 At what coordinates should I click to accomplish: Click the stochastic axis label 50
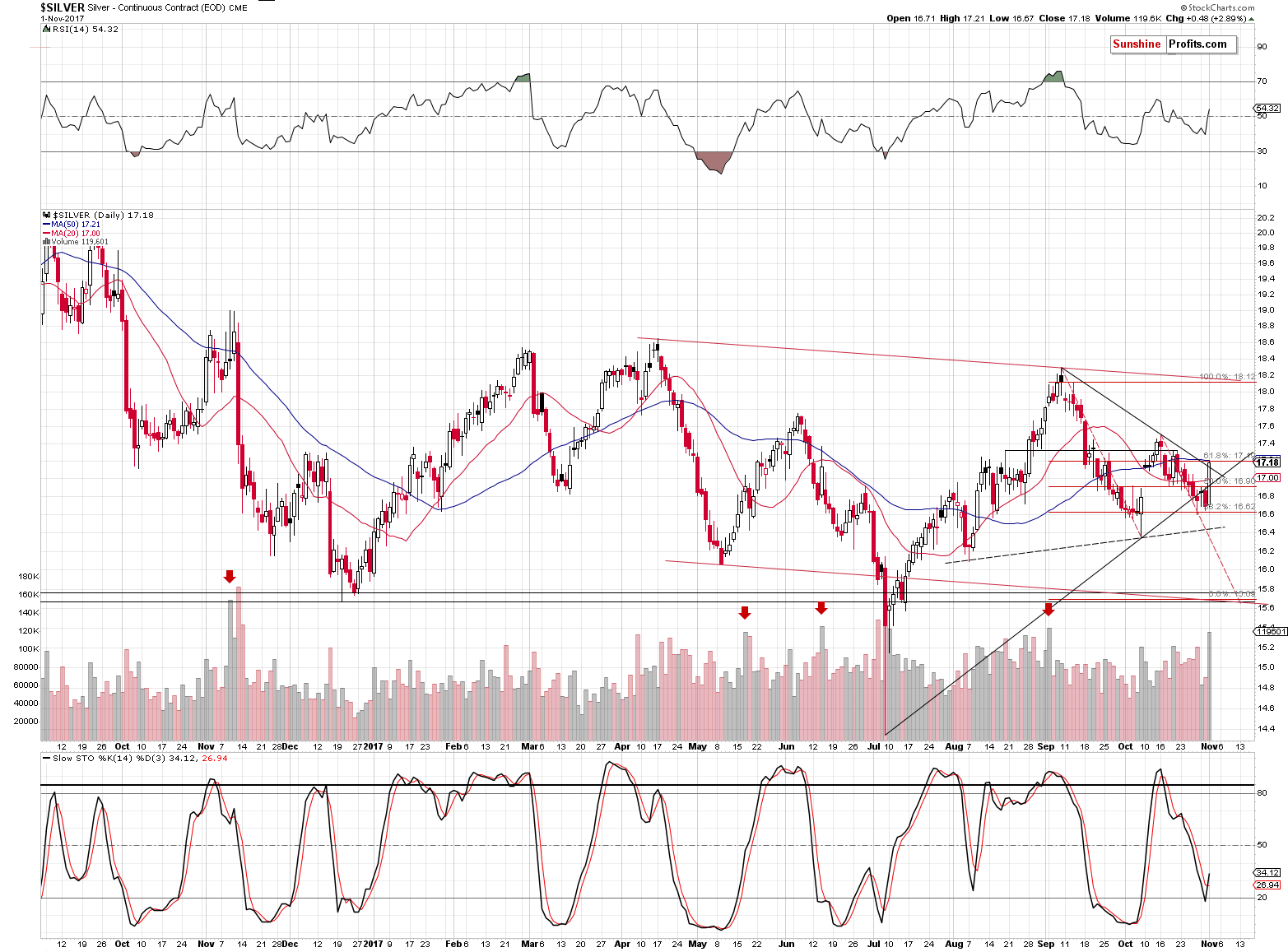point(1262,845)
